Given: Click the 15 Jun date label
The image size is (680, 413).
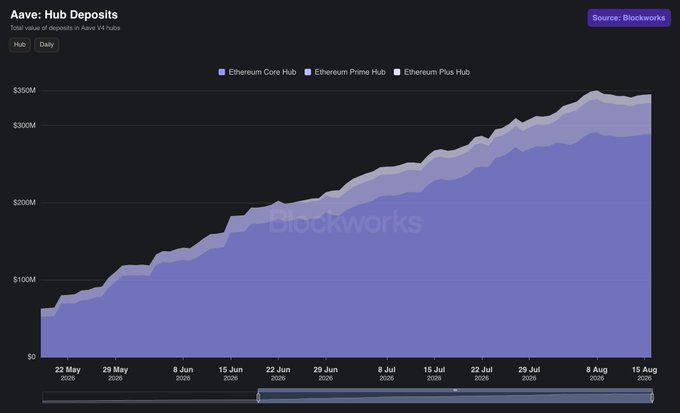Looking at the screenshot, I should click(x=231, y=373).
